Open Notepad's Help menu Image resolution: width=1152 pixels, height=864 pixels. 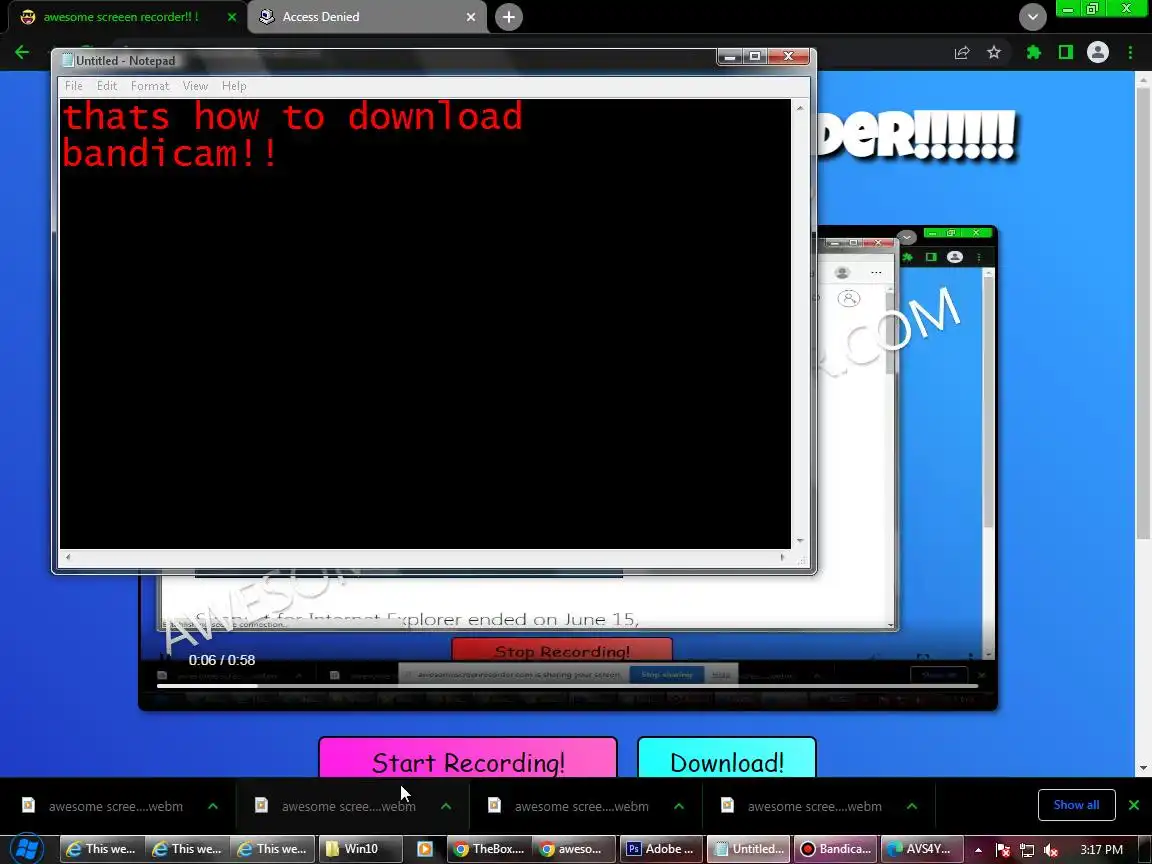[234, 86]
